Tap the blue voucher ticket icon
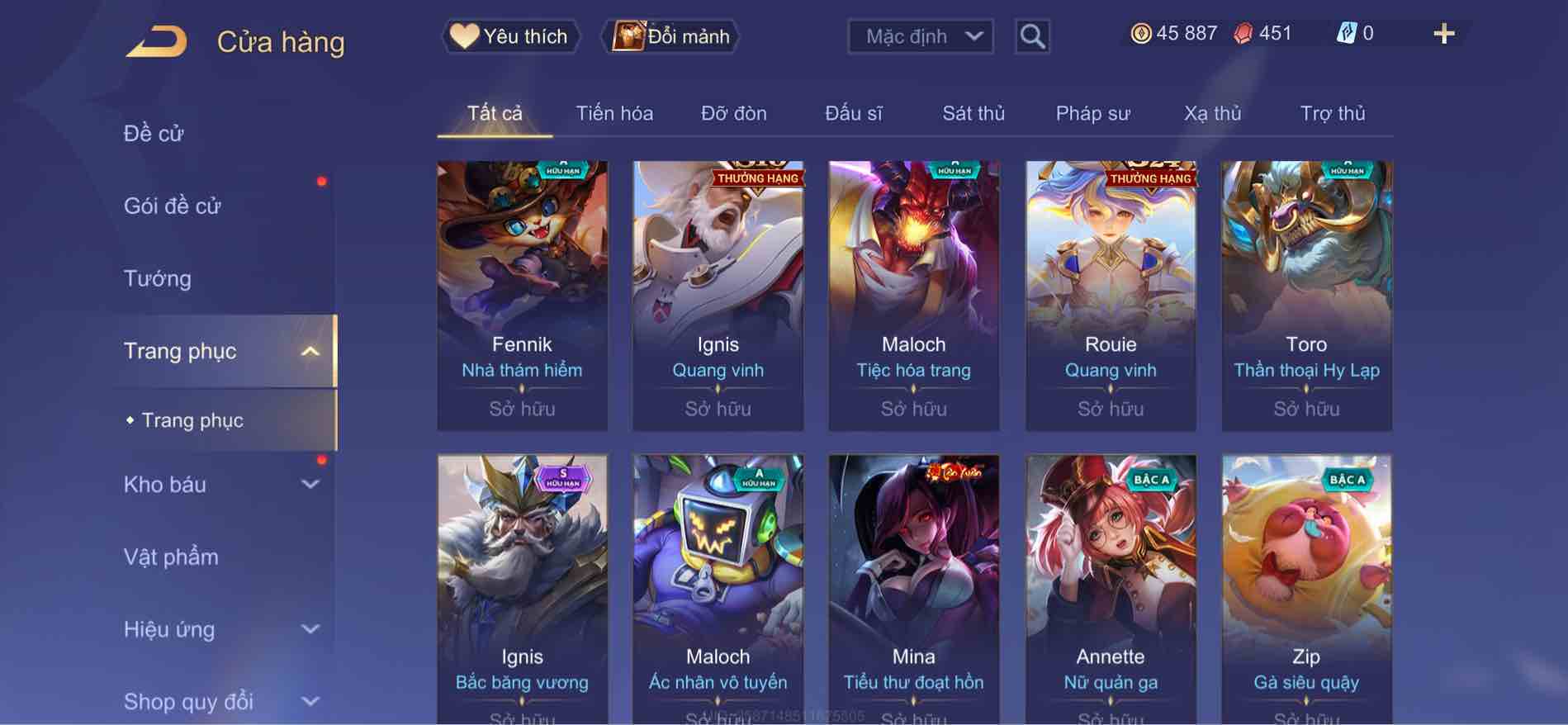The image size is (1568, 725). (x=1346, y=34)
